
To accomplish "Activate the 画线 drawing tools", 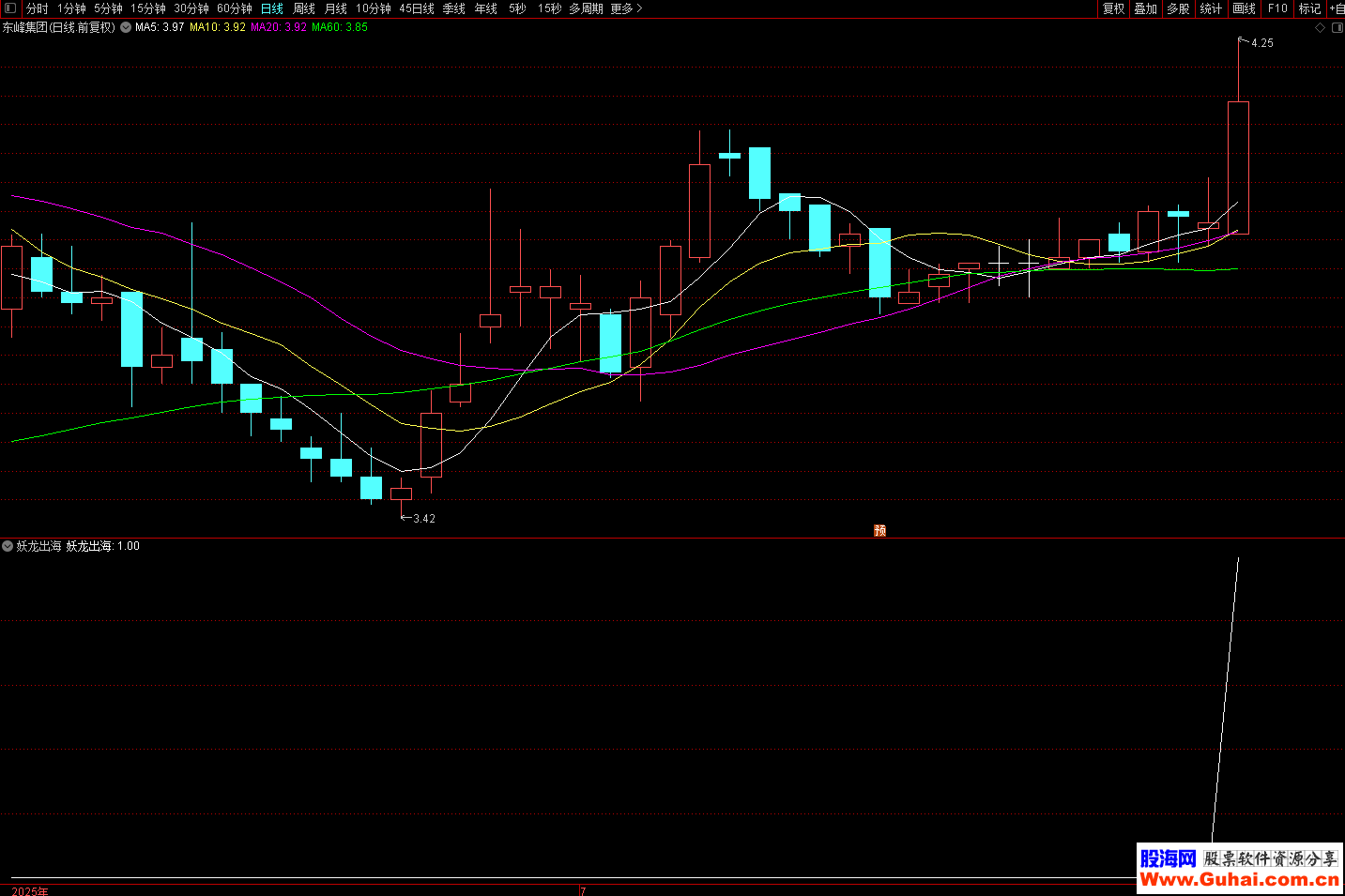I will tap(1245, 8).
